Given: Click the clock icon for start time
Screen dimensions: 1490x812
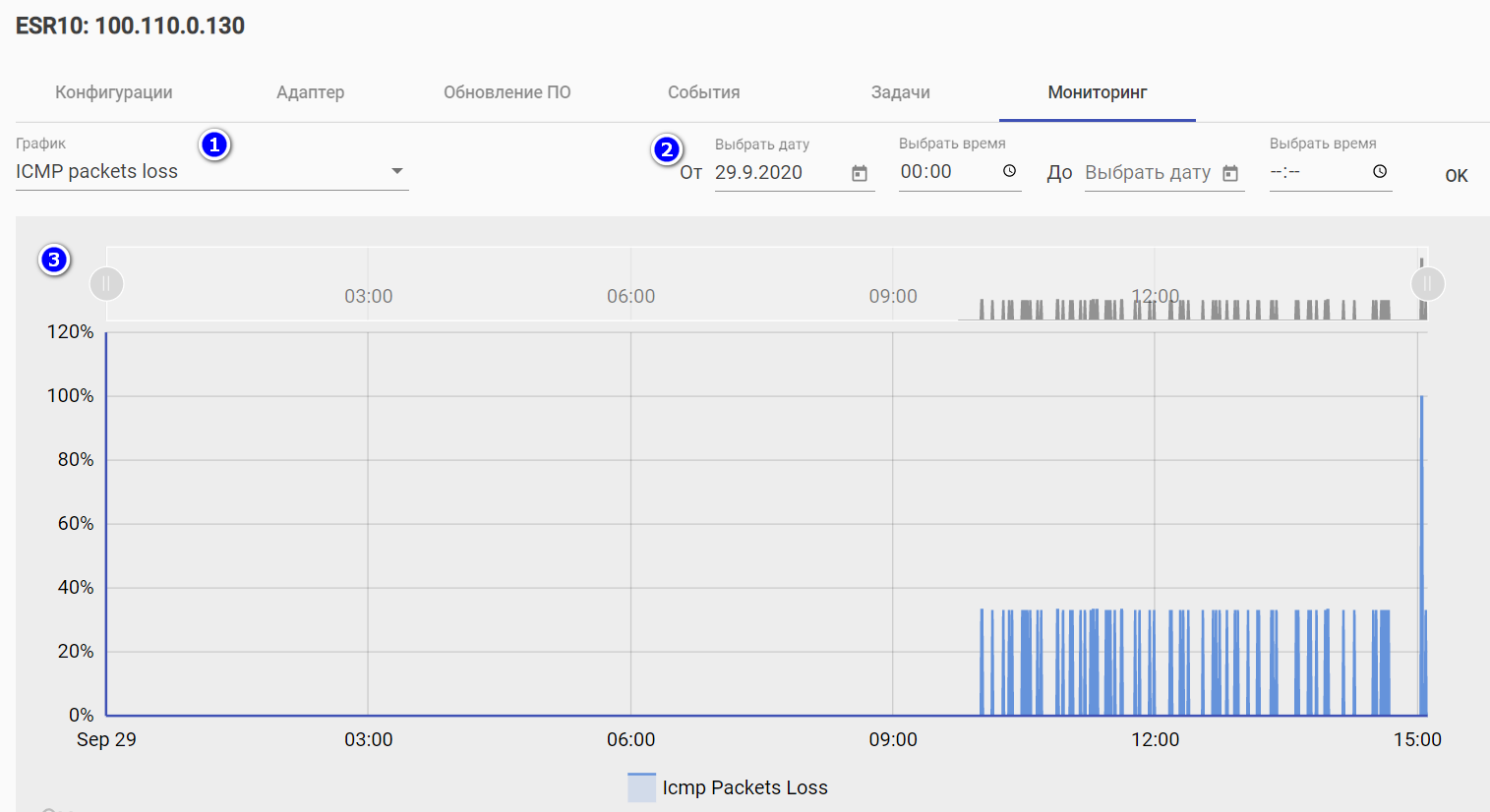Looking at the screenshot, I should tap(1009, 171).
